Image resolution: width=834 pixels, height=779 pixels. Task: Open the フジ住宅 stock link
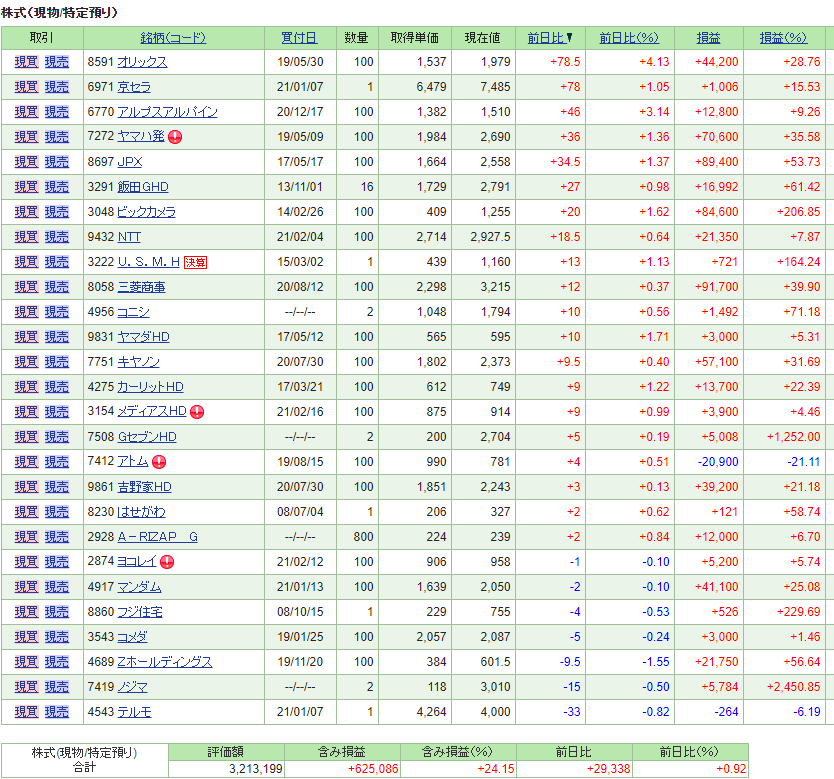139,612
